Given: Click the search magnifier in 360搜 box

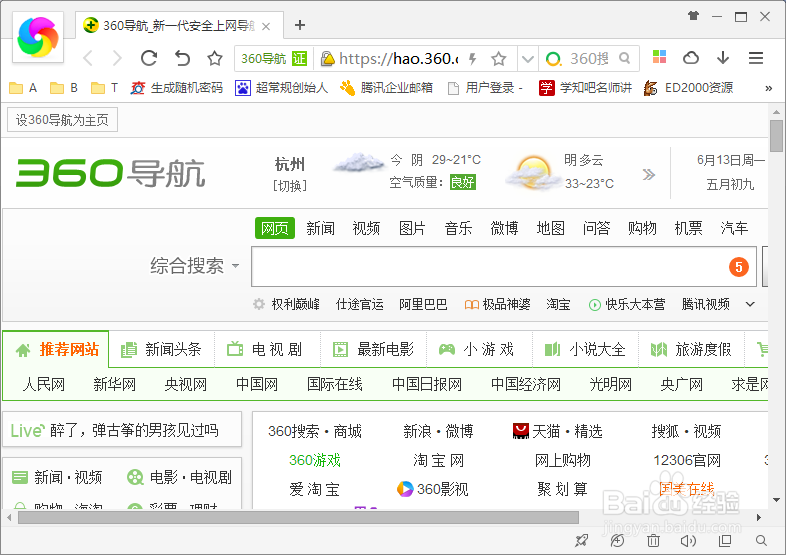Looking at the screenshot, I should pyautogui.click(x=624, y=58).
